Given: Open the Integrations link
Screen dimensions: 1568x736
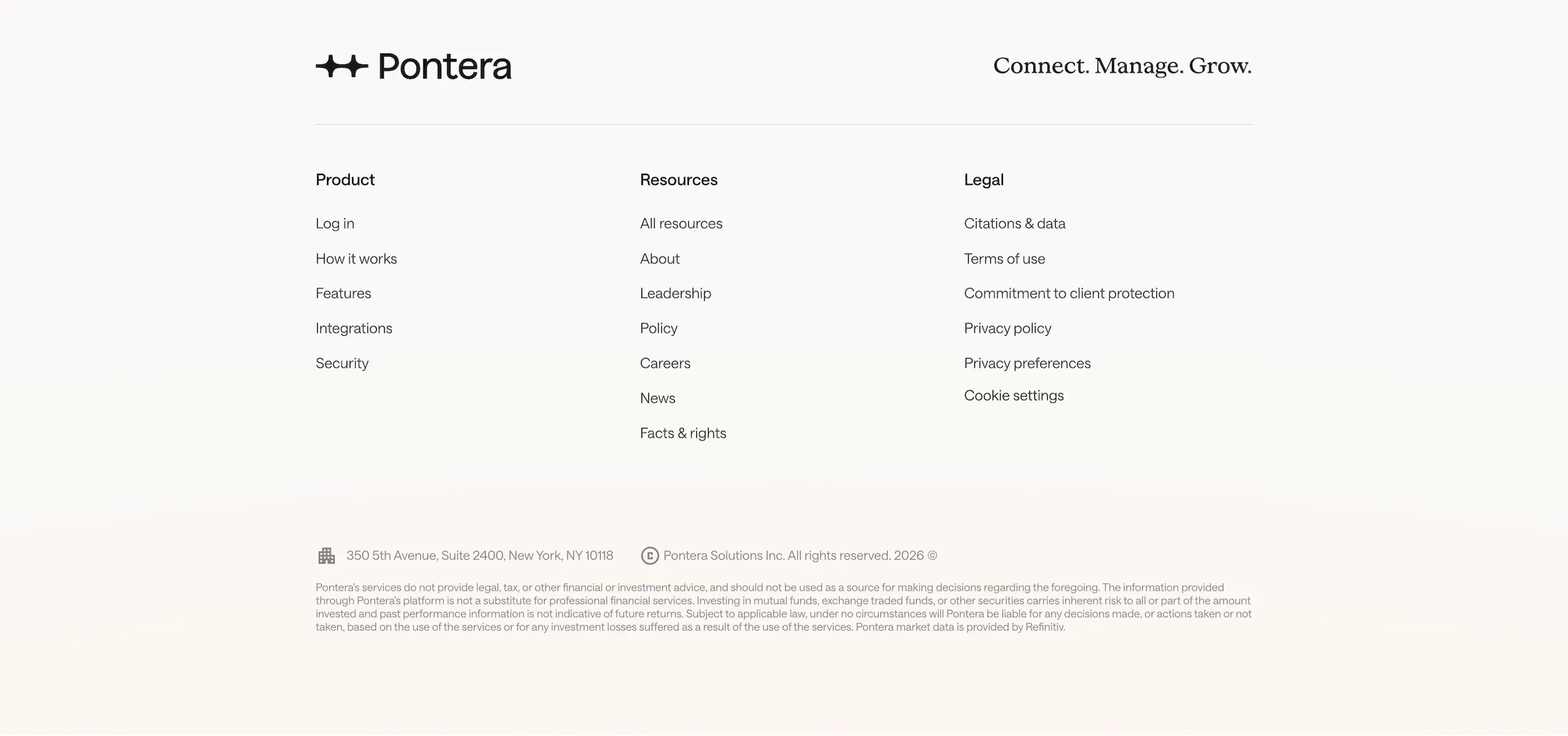Looking at the screenshot, I should click(x=354, y=328).
